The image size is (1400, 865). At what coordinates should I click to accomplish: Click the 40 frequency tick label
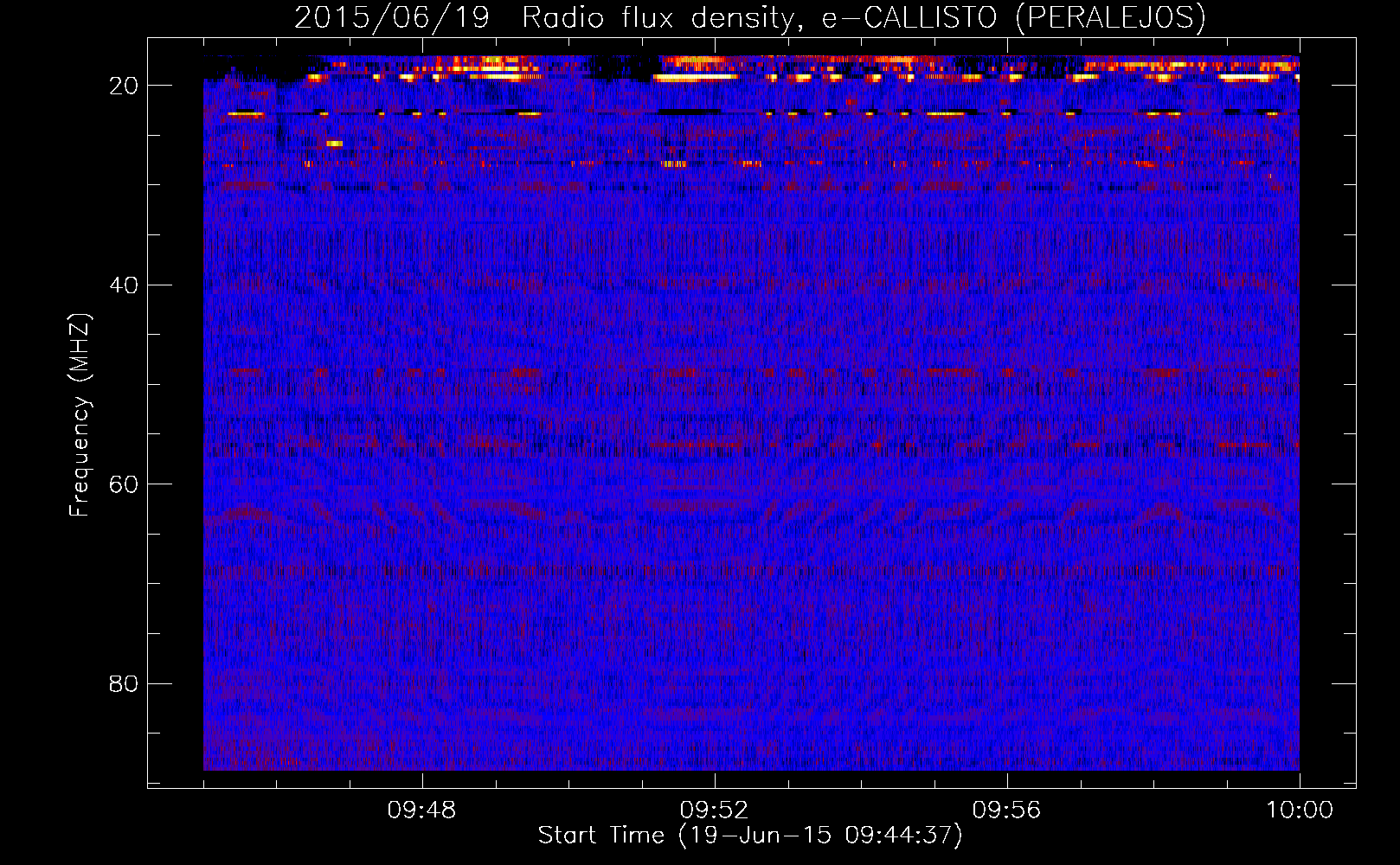coord(124,285)
